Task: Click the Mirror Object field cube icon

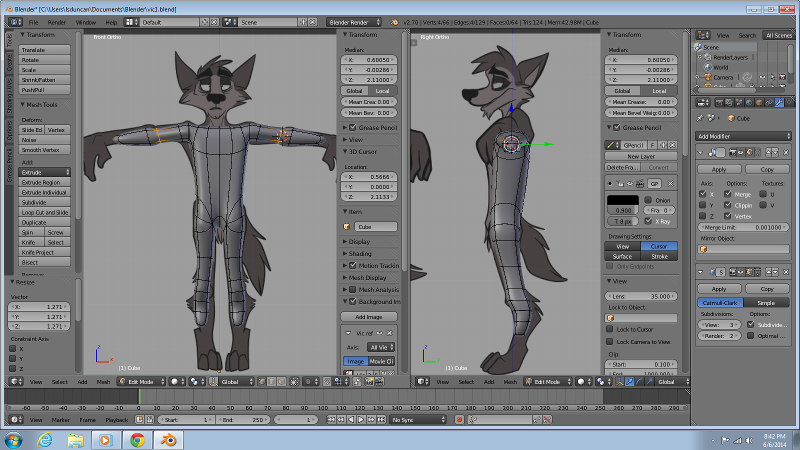Action: [704, 249]
